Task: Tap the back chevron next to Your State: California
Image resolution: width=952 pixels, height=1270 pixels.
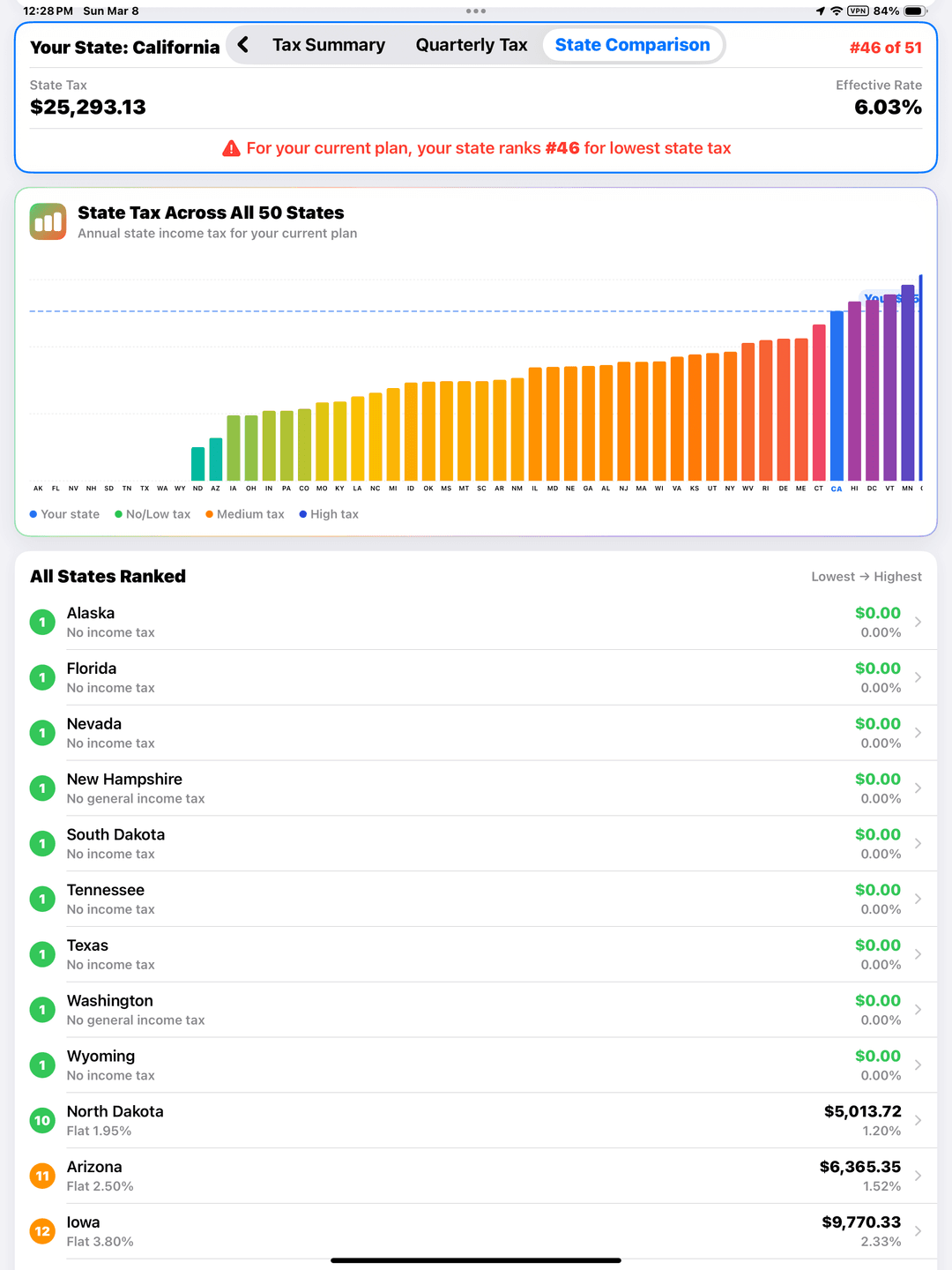Action: [x=242, y=44]
